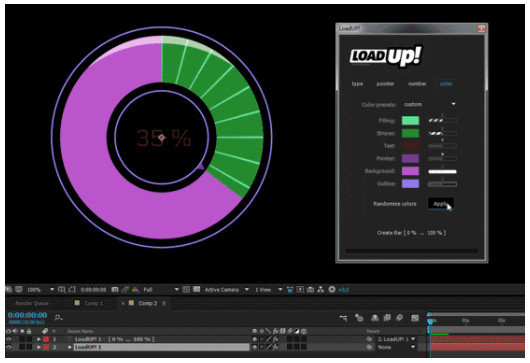The height and width of the screenshot is (363, 530).
Task: Toggle shy switch on layer 2
Action: pyautogui.click(x=255, y=347)
